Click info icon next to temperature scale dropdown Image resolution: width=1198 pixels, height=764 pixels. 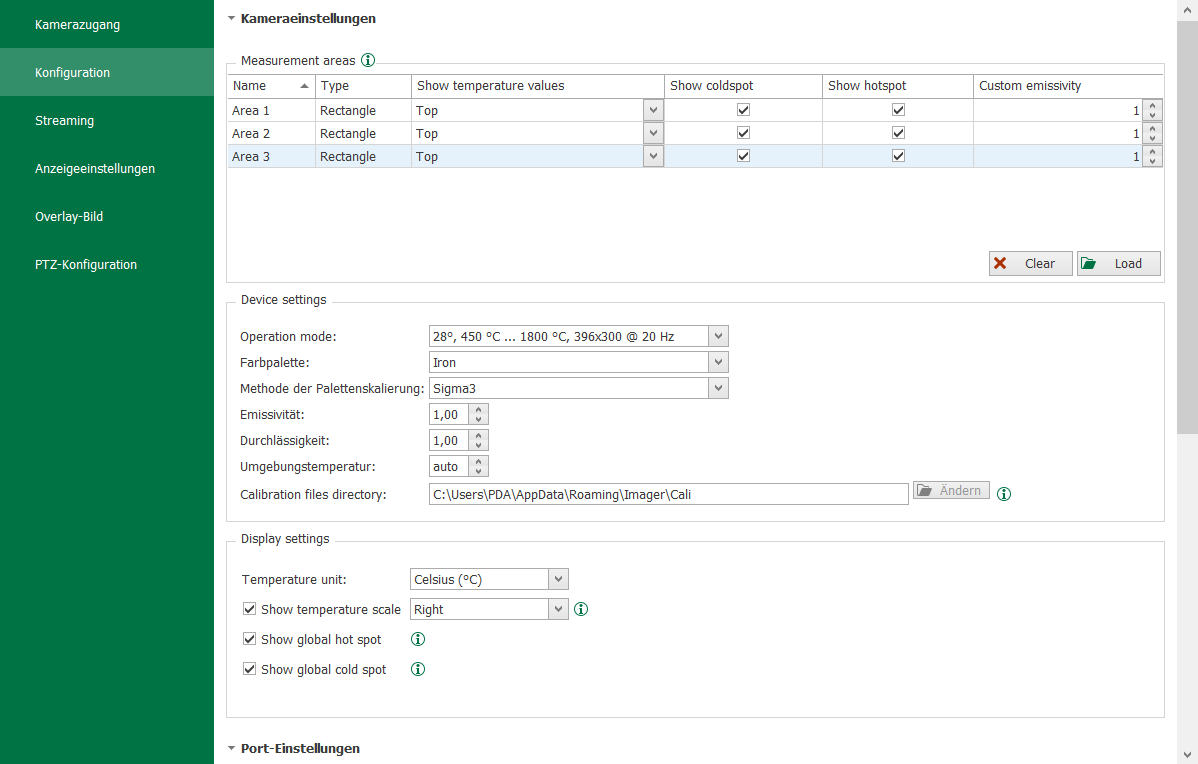click(x=581, y=609)
